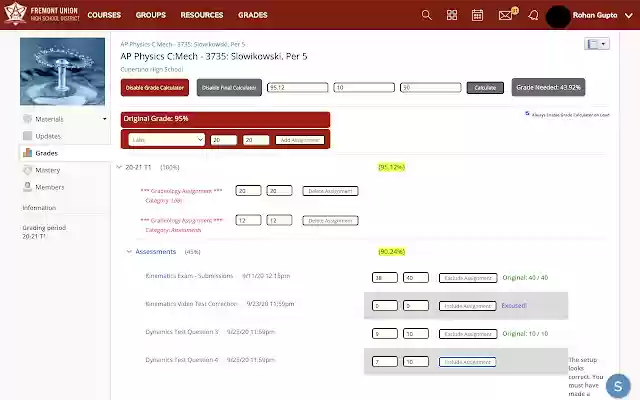The height and width of the screenshot is (400, 640).
Task: Click the Materials sidebar icon
Action: point(28,119)
